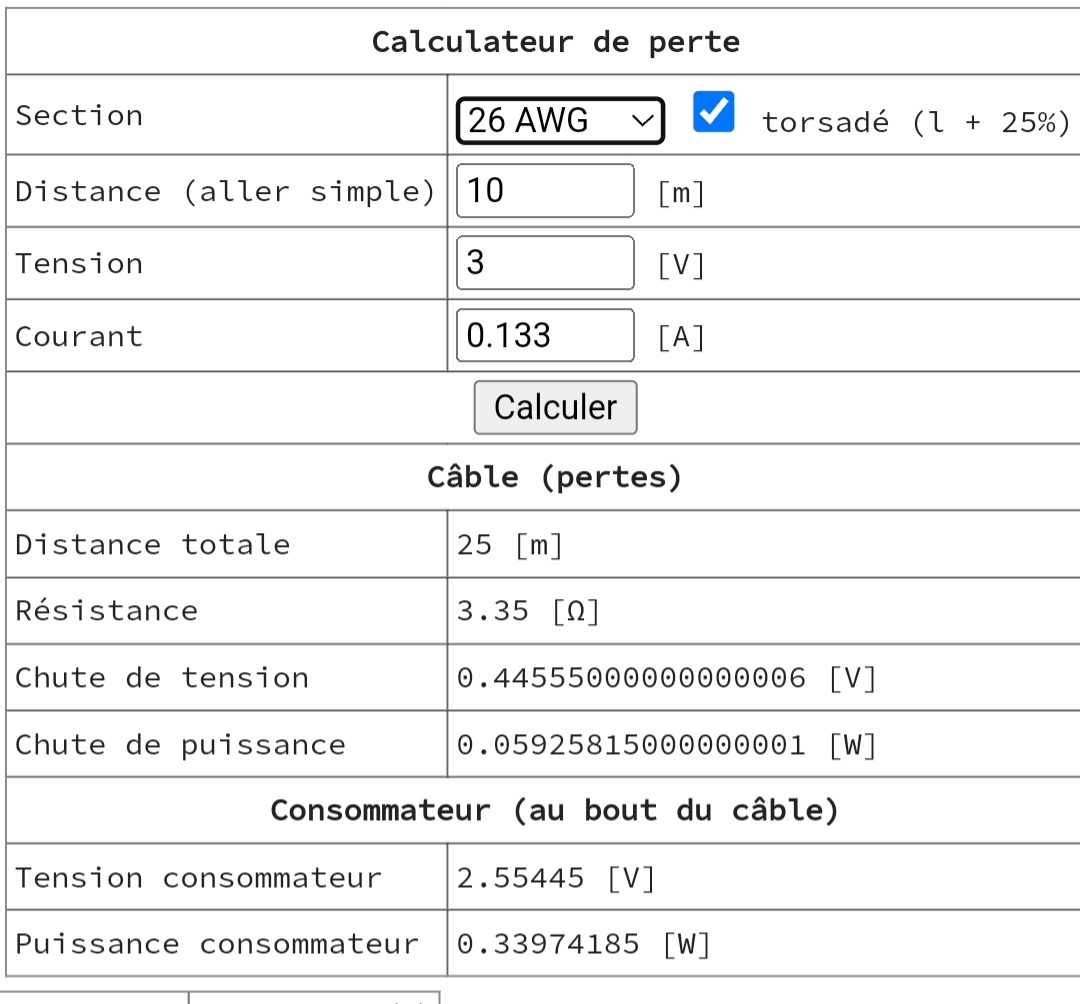
Task: Click the Résistance value 3.35 [Ω]
Action: click(528, 611)
